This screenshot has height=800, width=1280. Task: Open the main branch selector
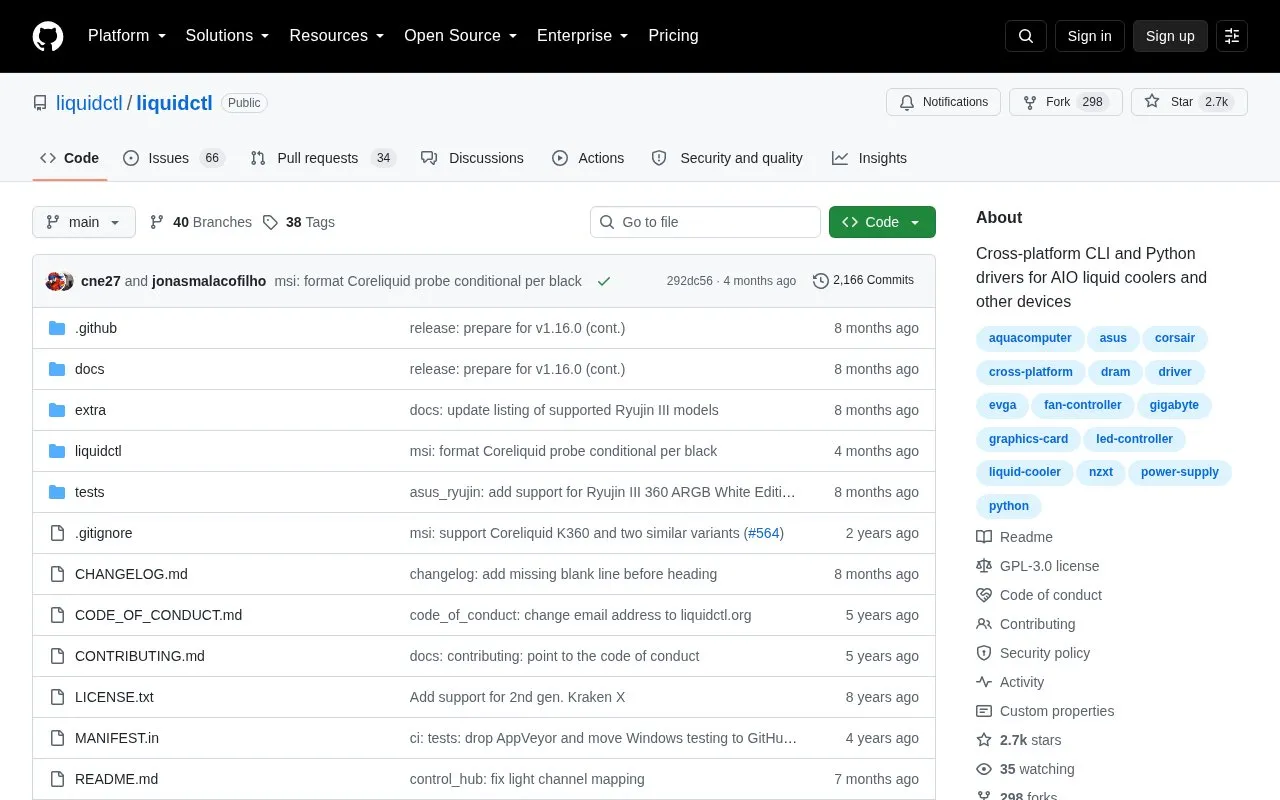tap(84, 222)
